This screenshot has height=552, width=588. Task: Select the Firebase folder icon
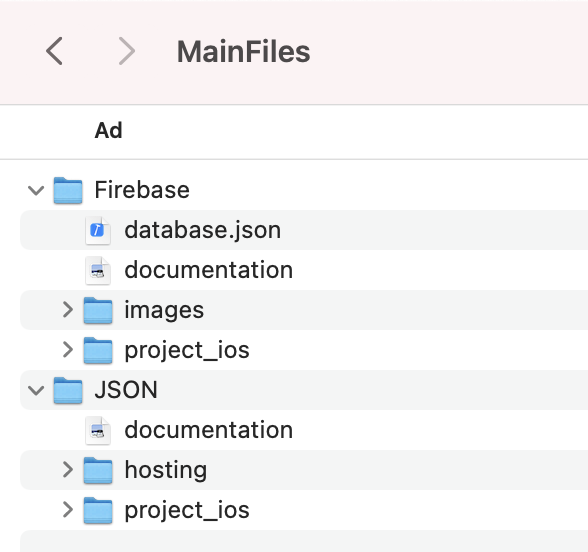pyautogui.click(x=68, y=190)
